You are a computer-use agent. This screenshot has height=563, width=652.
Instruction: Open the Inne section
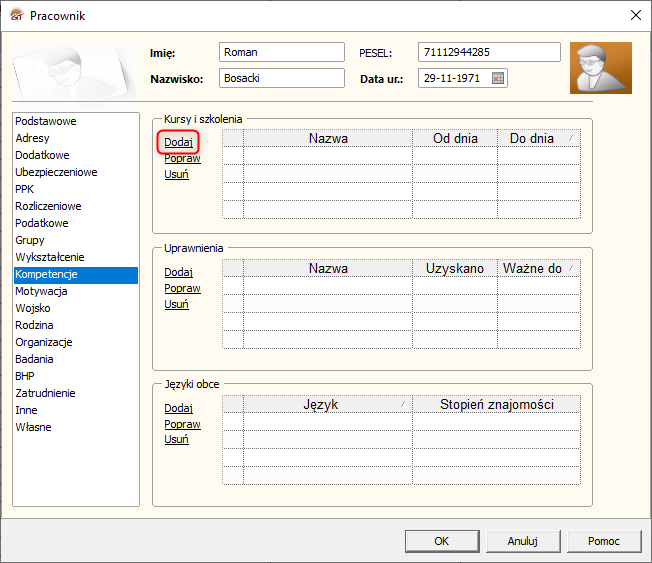coord(76,410)
